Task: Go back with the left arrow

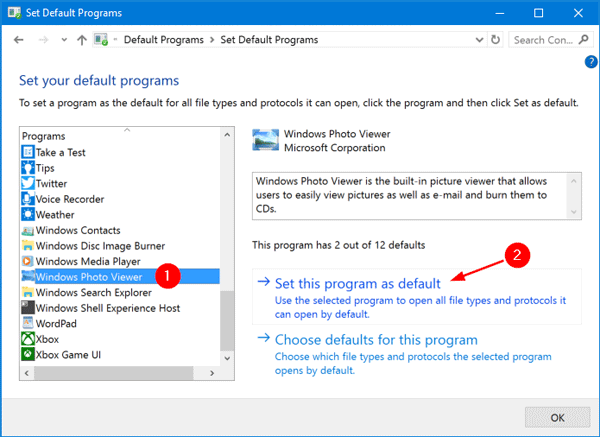Action: pyautogui.click(x=18, y=40)
